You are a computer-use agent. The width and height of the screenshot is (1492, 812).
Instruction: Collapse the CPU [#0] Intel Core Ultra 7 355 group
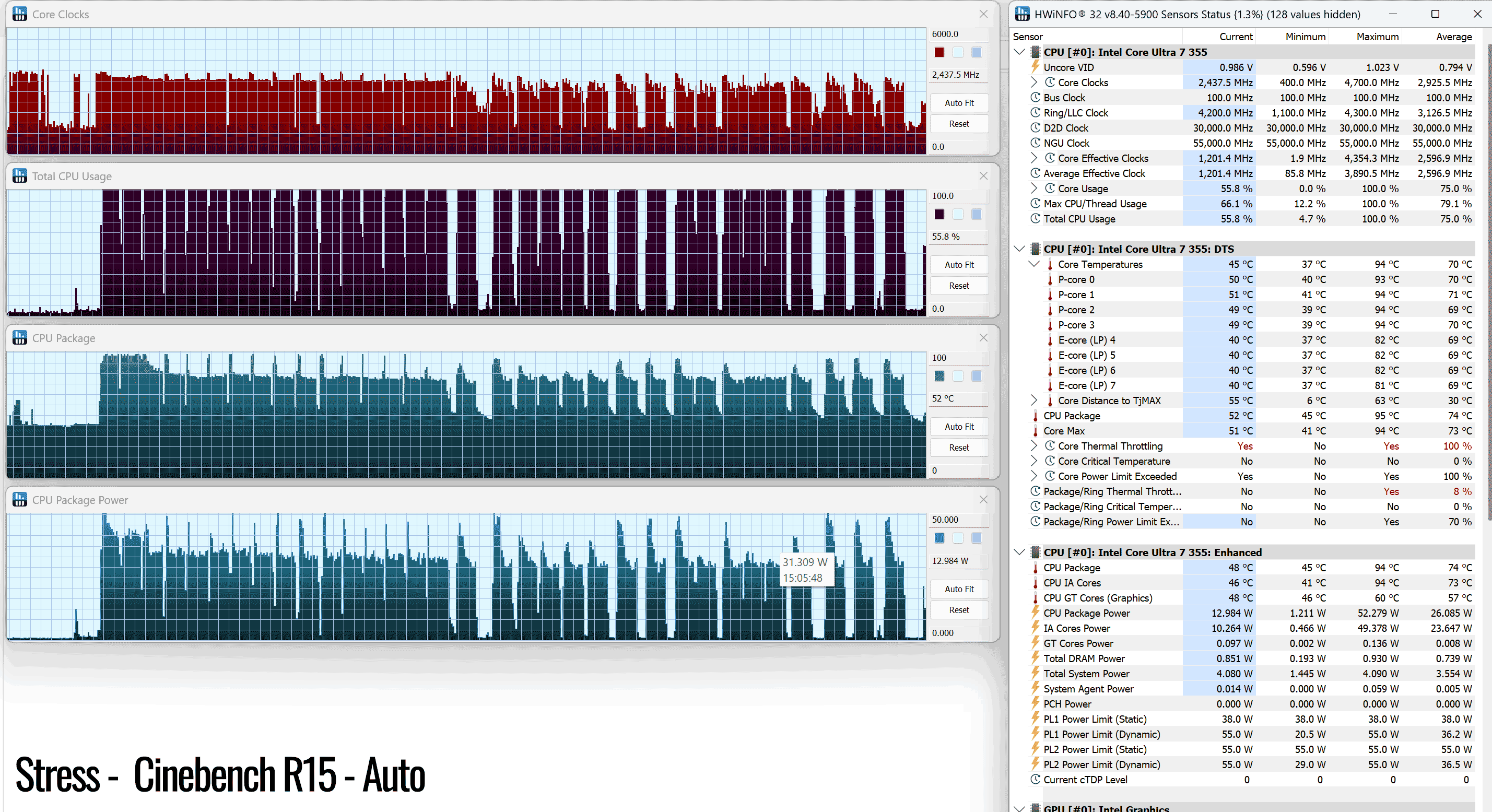pos(1020,52)
